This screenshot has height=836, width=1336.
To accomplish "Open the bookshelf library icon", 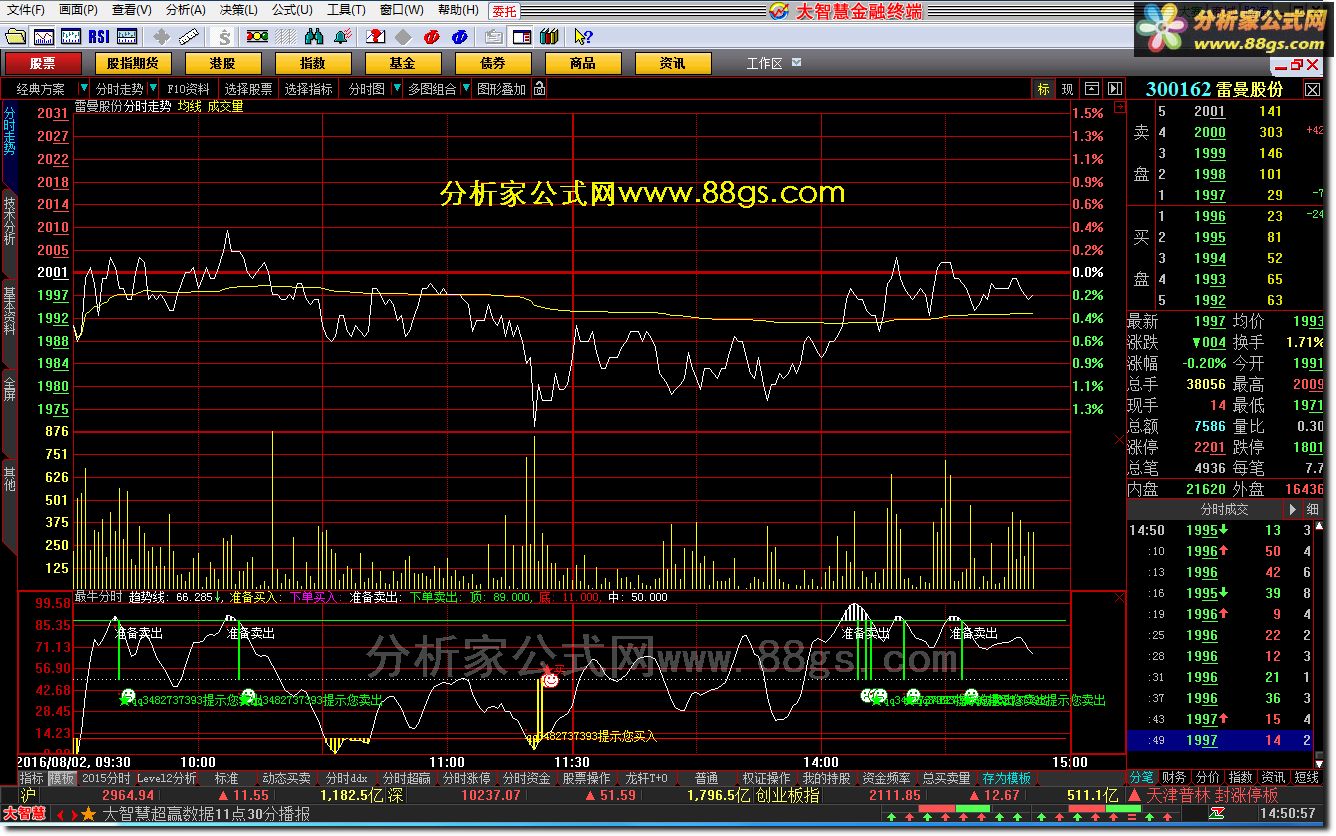I will point(549,37).
